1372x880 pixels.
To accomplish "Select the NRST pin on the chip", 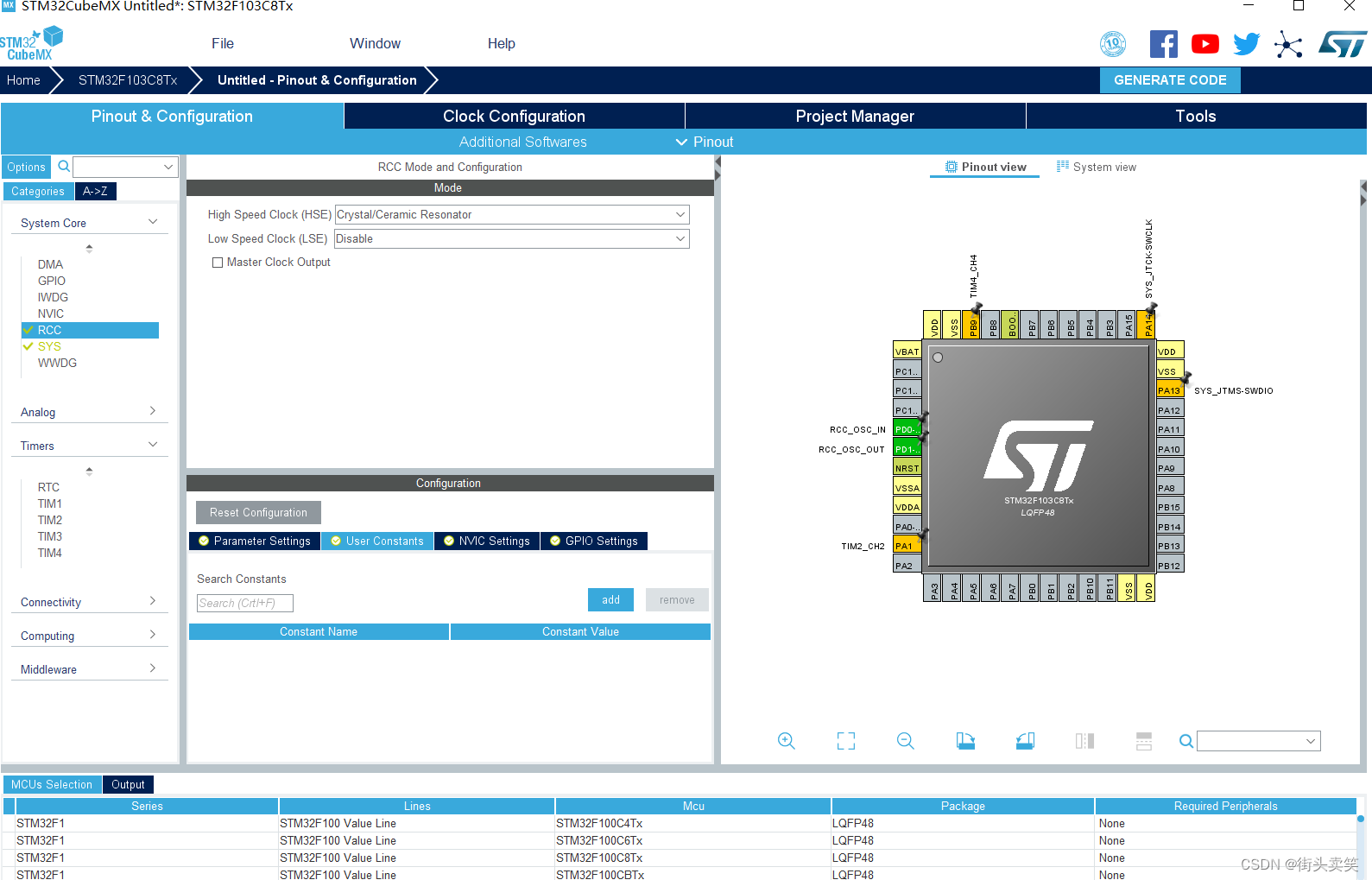I will click(907, 468).
